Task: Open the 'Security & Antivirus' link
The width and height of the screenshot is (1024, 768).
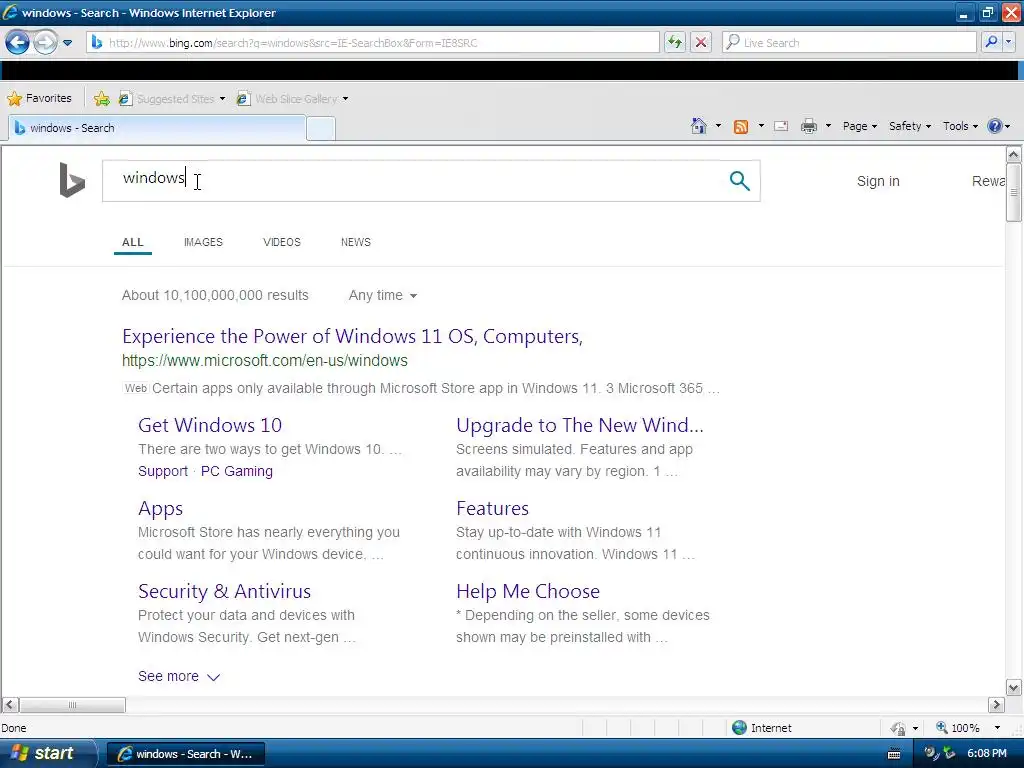Action: (224, 592)
